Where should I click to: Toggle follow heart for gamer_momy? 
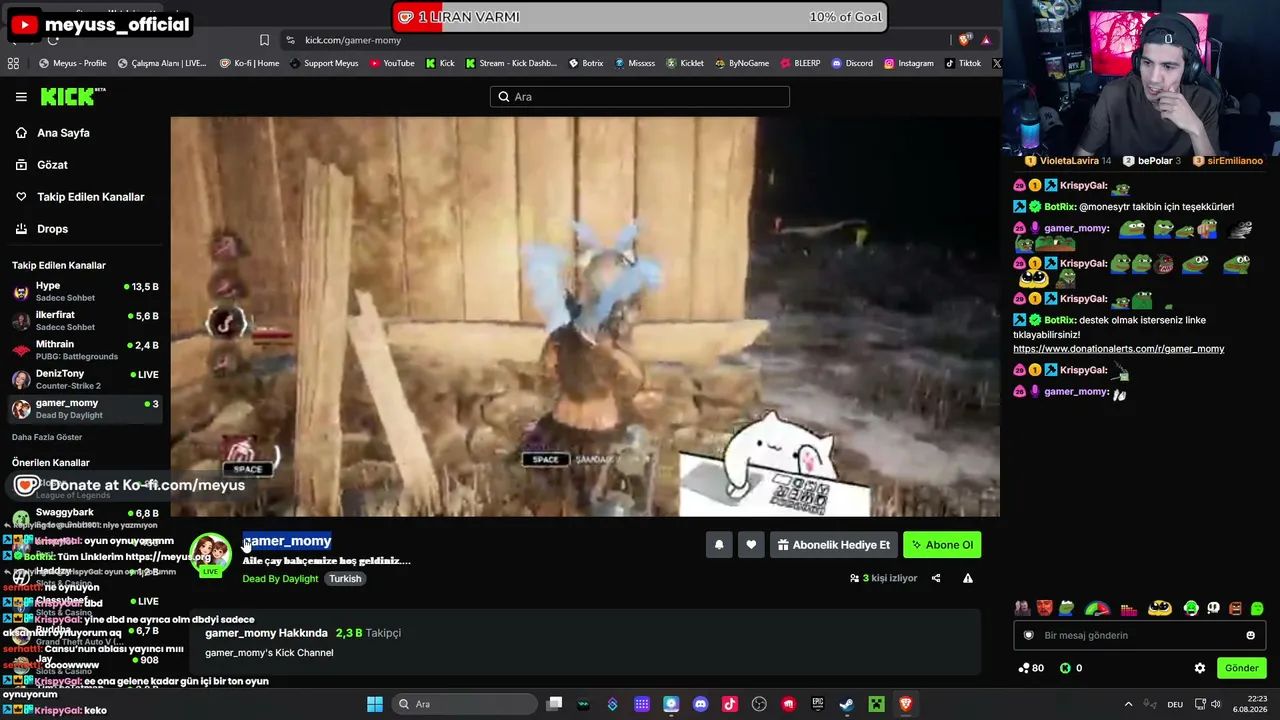tap(751, 545)
